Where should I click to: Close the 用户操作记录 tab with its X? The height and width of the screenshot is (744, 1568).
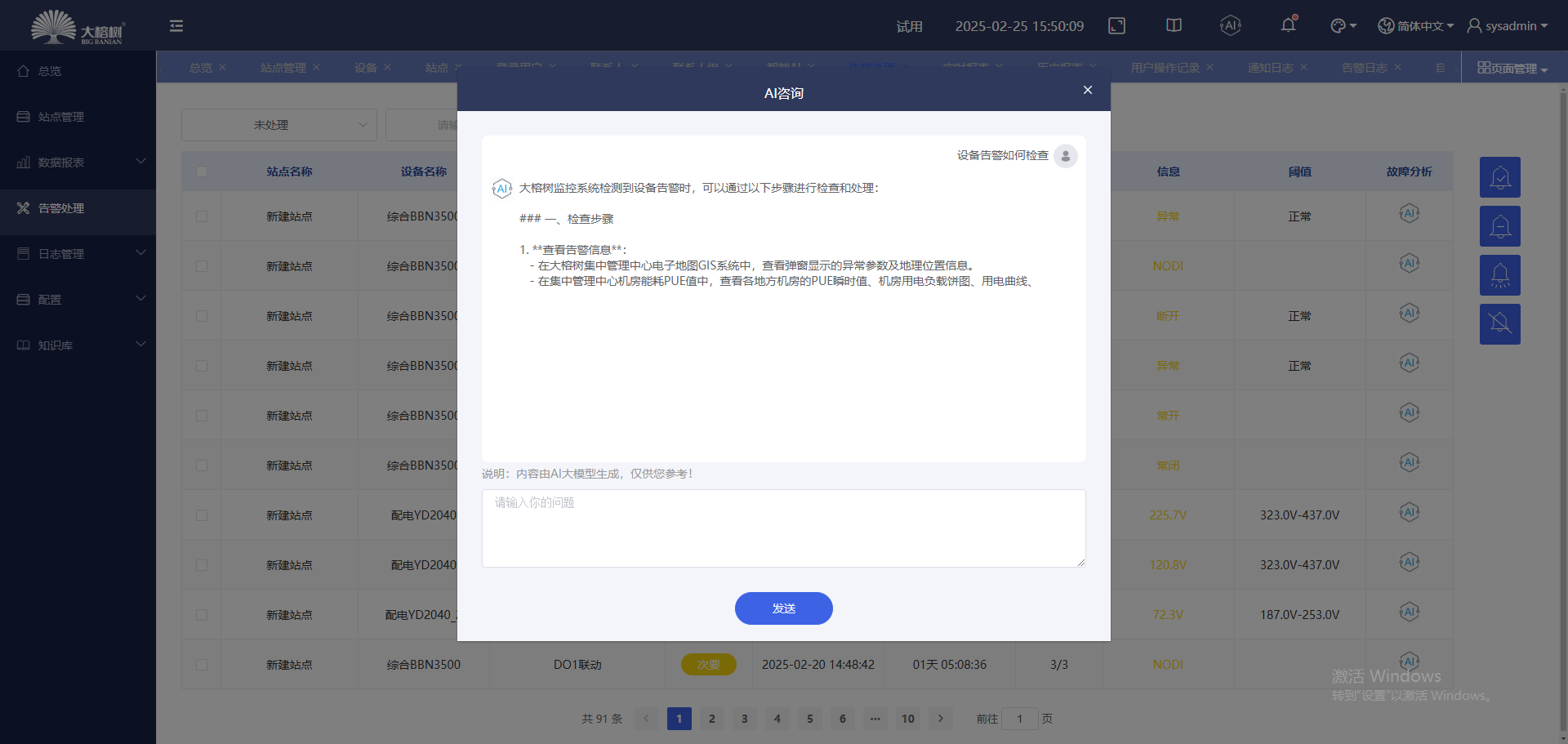(1209, 67)
